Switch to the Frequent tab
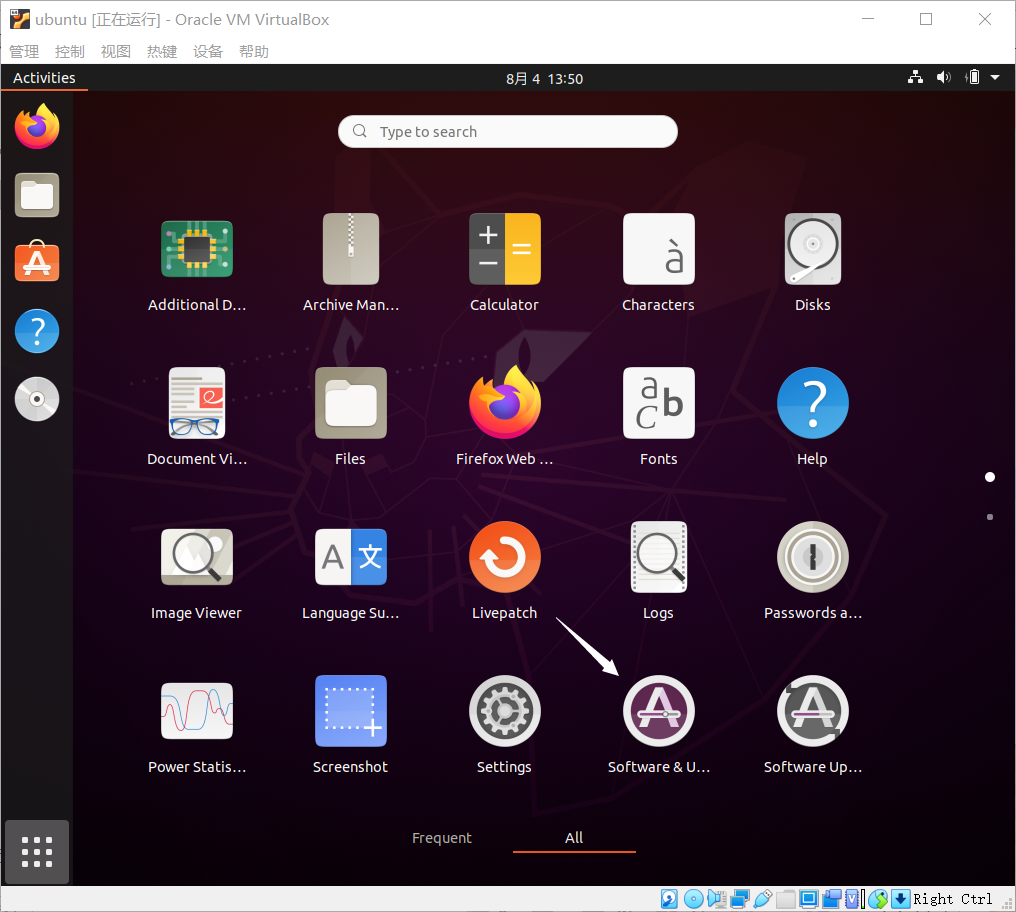This screenshot has width=1016, height=912. (442, 838)
